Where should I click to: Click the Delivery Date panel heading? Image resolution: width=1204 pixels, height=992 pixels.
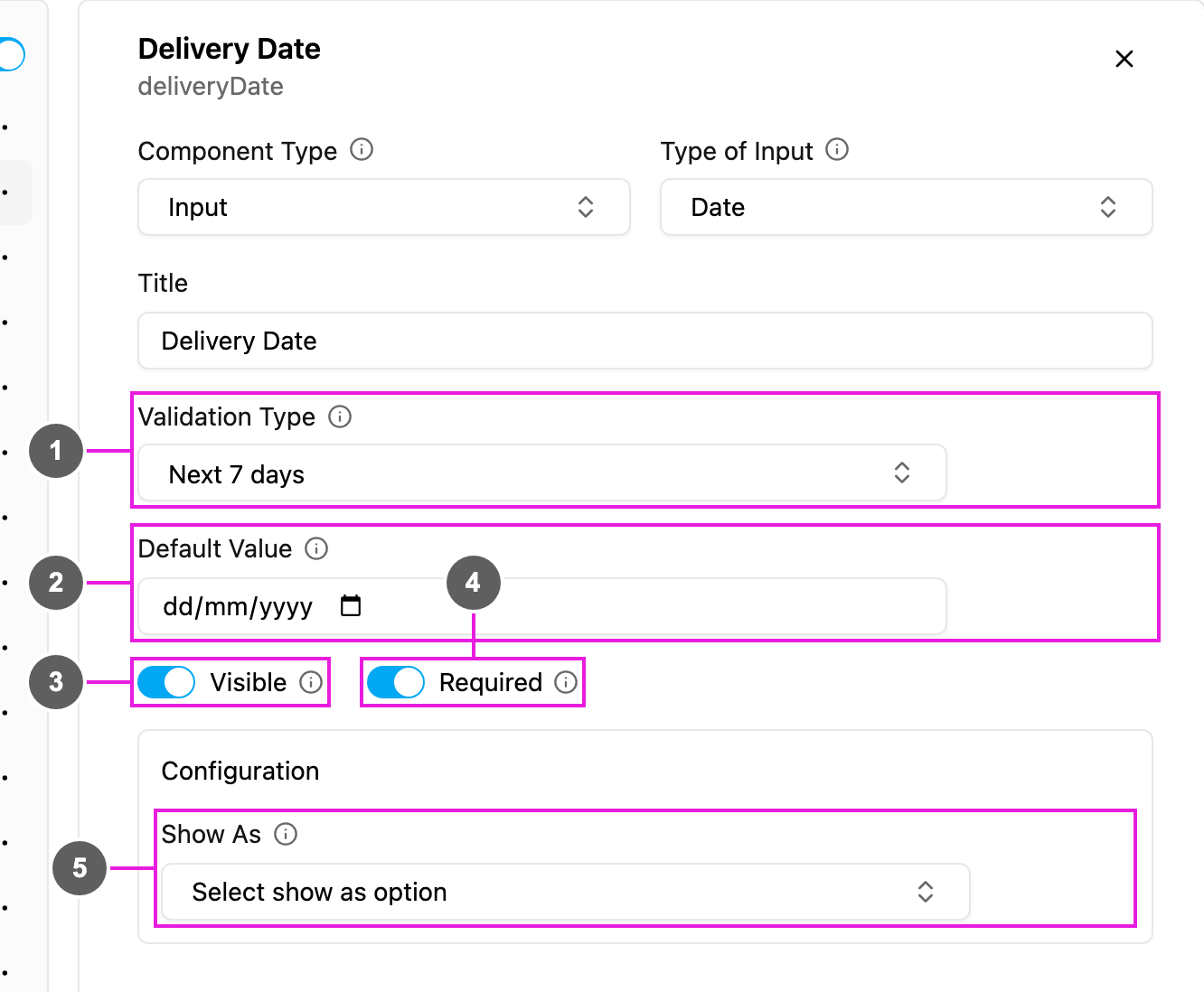(x=230, y=49)
